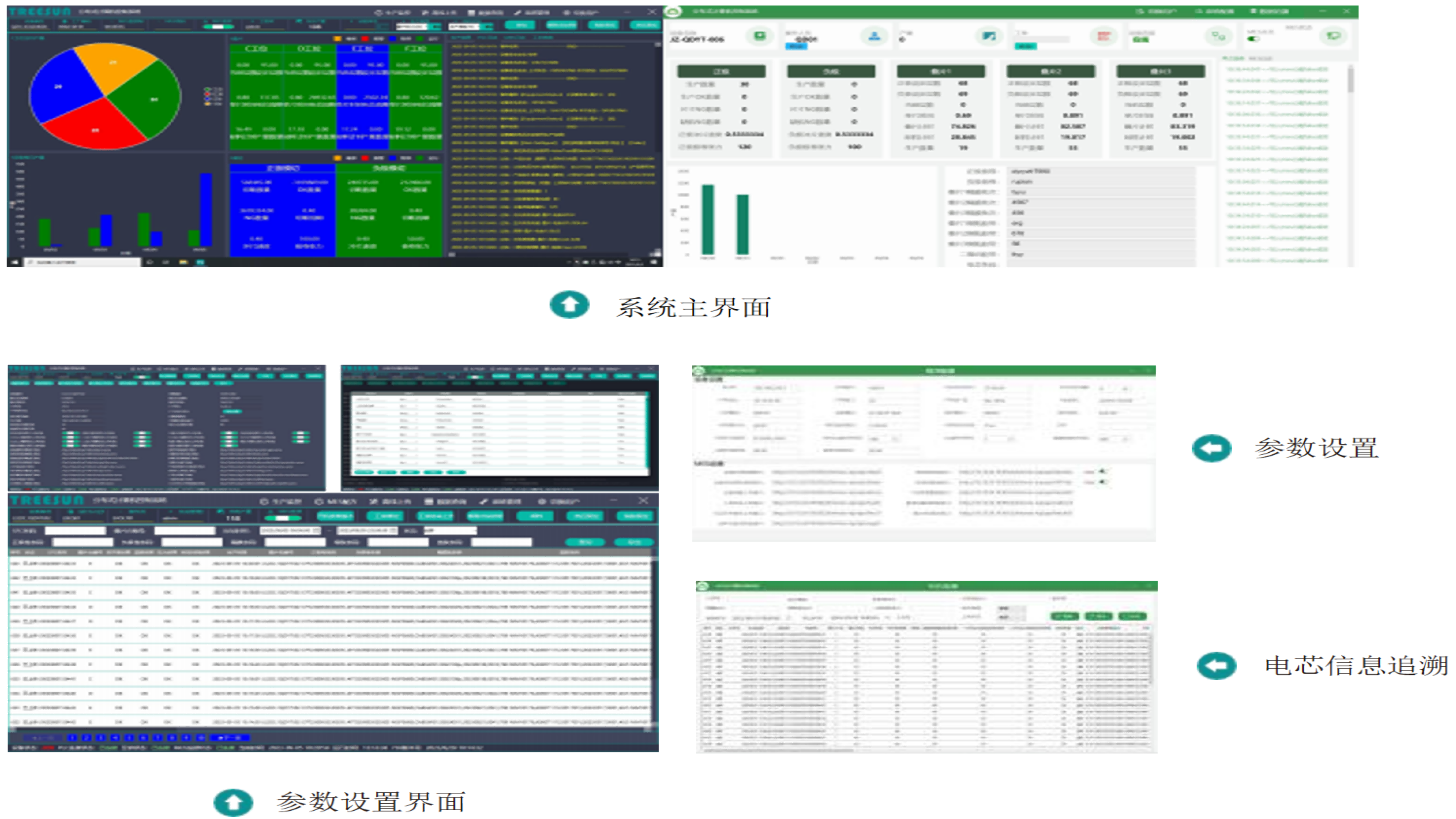
Task: Open second icon menu in green window header
Action: [1214, 11]
